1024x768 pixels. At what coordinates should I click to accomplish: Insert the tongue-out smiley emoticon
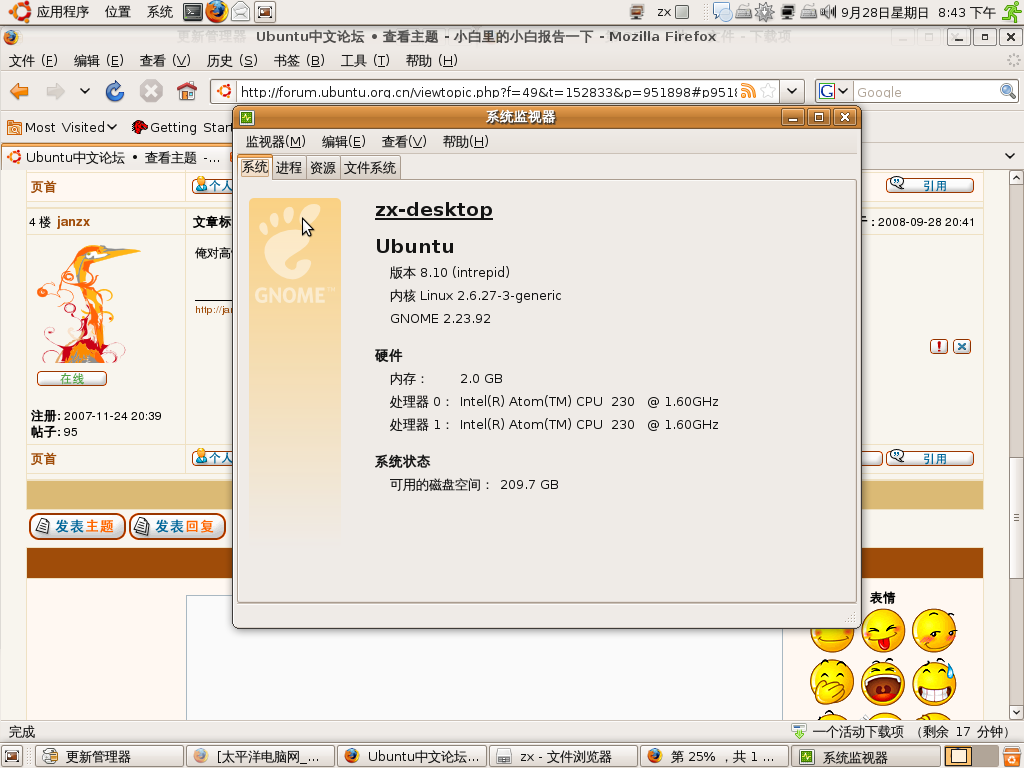click(x=882, y=631)
